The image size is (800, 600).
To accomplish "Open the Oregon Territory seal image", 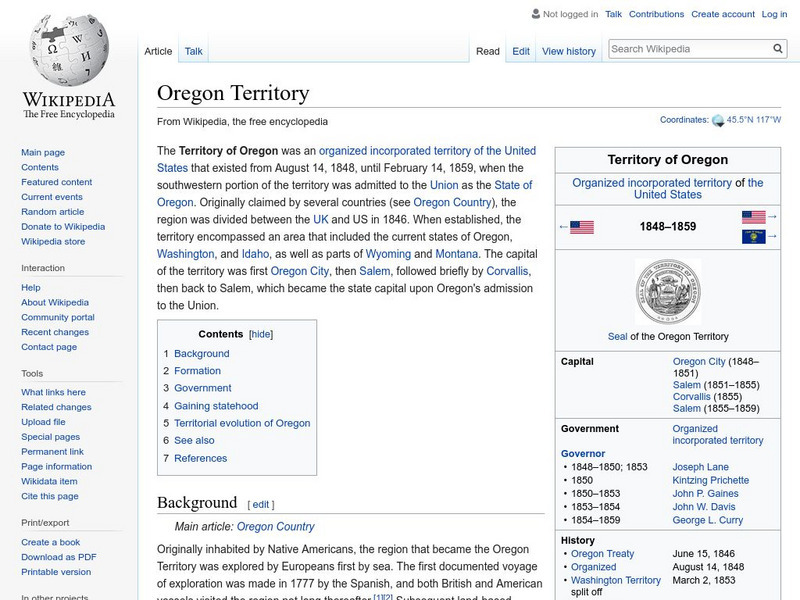I will 668,292.
